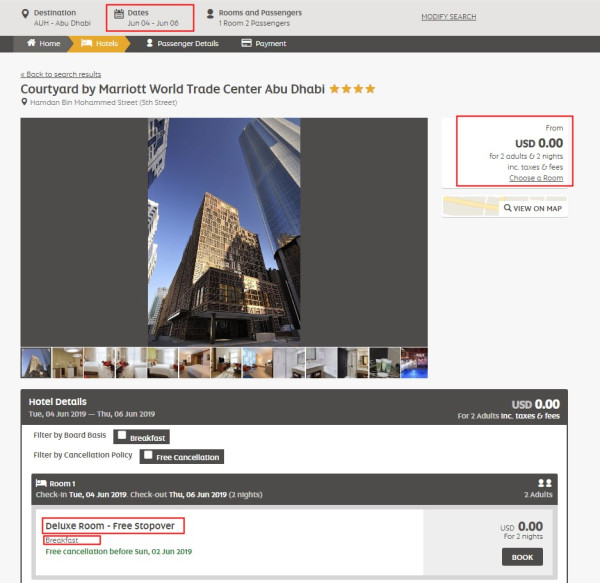Click the Payment card icon
Viewport: 600px width, 583px height.
coord(246,44)
